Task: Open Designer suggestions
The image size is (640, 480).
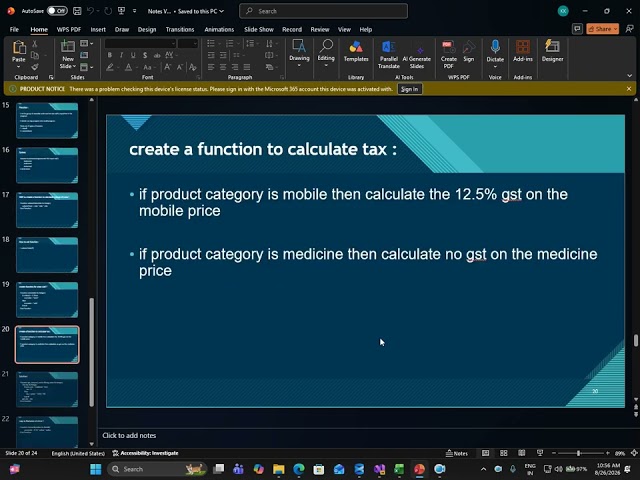Action: pyautogui.click(x=553, y=51)
